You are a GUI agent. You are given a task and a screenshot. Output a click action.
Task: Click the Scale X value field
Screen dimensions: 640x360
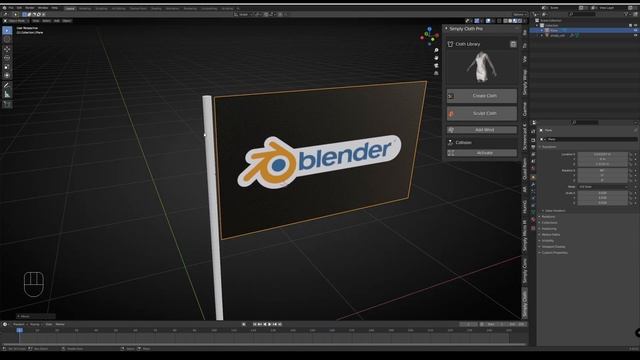pos(602,193)
